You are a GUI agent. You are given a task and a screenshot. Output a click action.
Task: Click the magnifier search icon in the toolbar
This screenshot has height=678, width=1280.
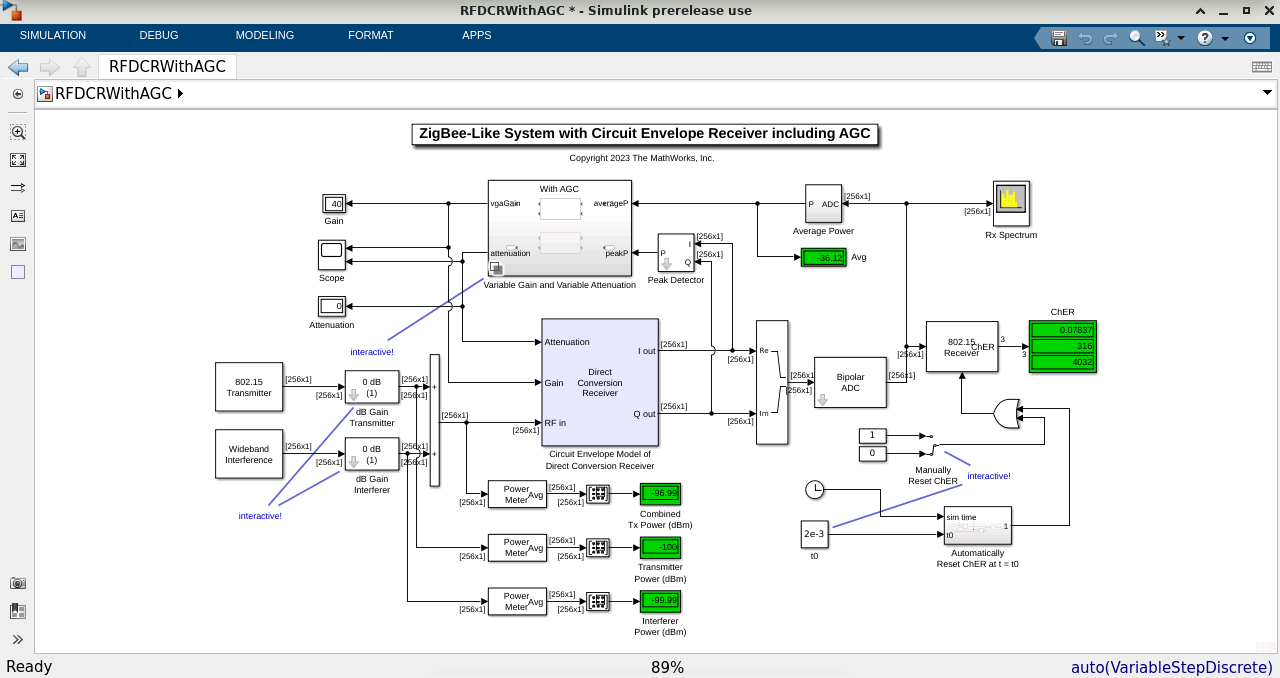click(x=1137, y=38)
